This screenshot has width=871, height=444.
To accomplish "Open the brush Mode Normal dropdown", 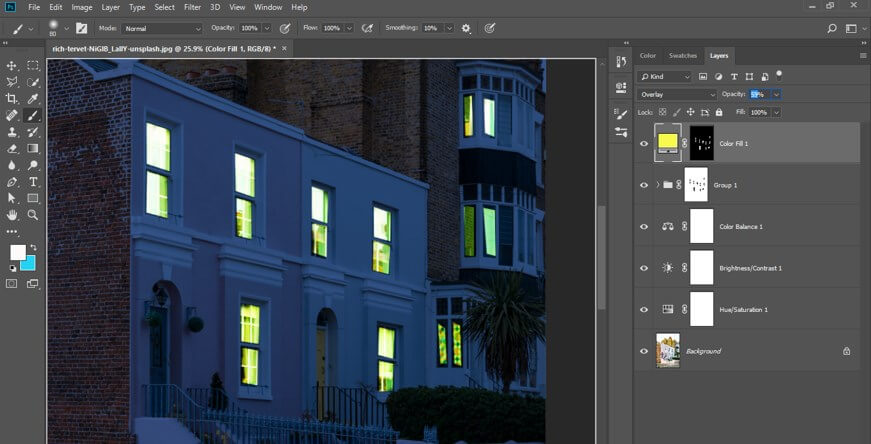I will coord(162,28).
